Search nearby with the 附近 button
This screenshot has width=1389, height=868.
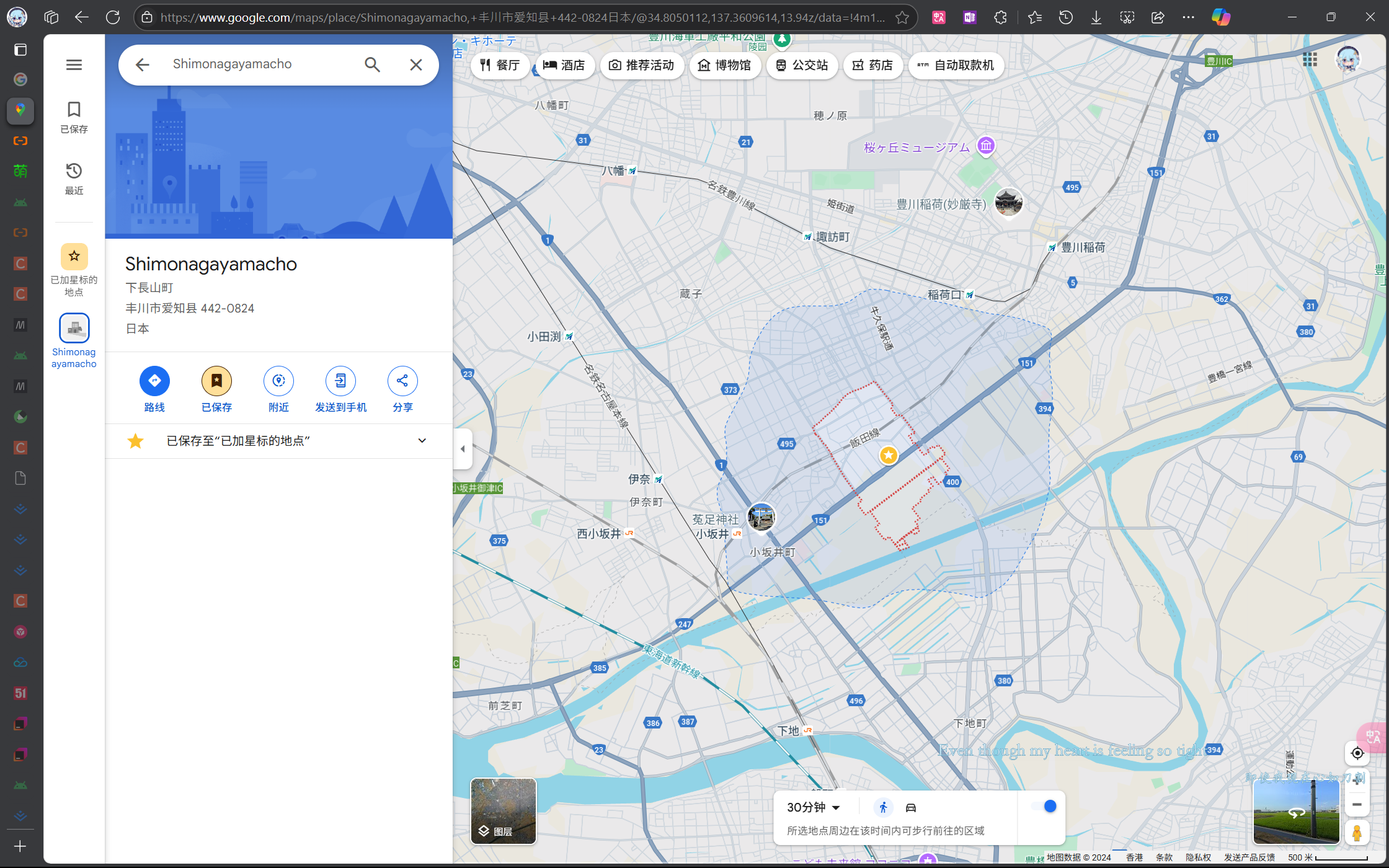click(x=278, y=389)
